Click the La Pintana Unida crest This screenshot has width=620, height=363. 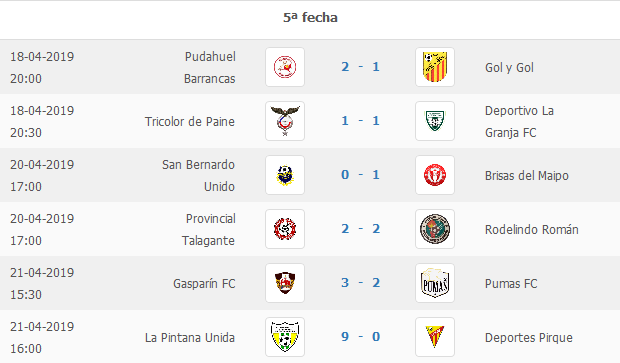pyautogui.click(x=285, y=337)
